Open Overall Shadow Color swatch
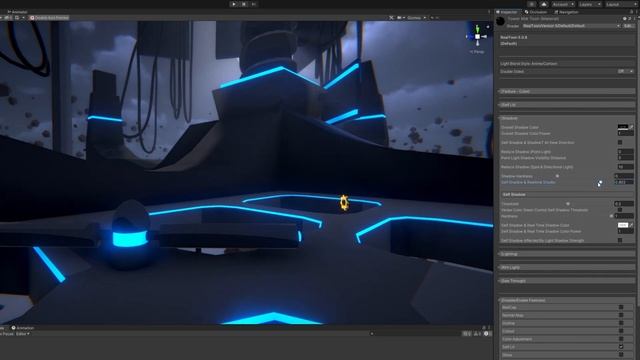 click(622, 127)
